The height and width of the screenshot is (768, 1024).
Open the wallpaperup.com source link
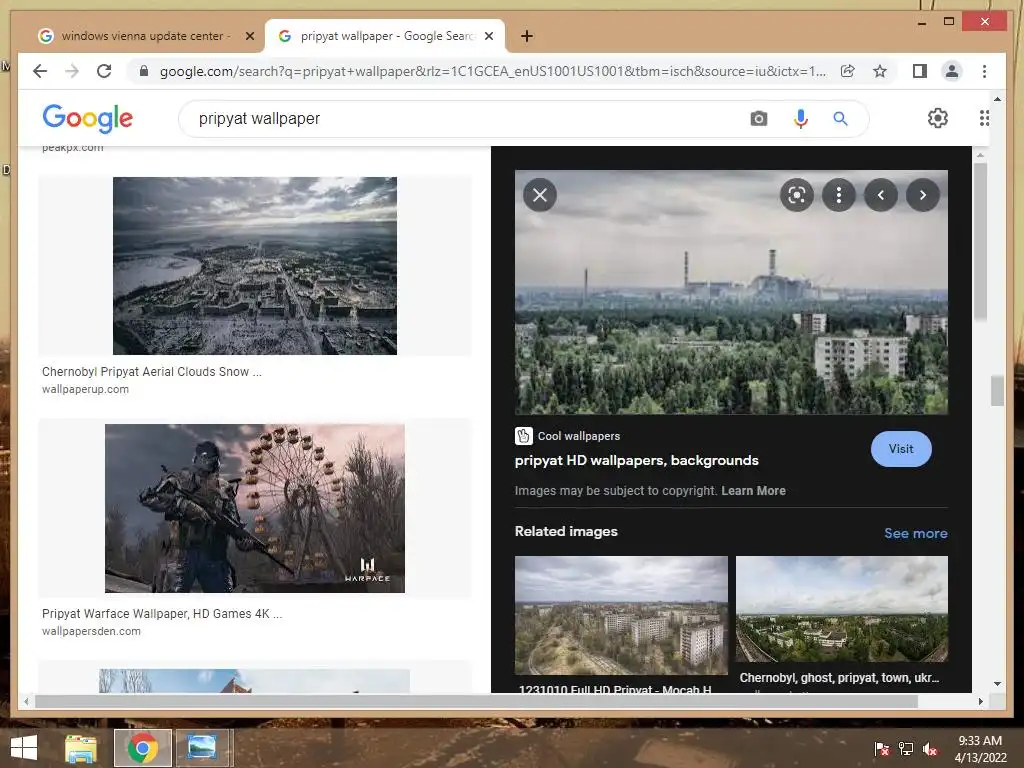(85, 389)
